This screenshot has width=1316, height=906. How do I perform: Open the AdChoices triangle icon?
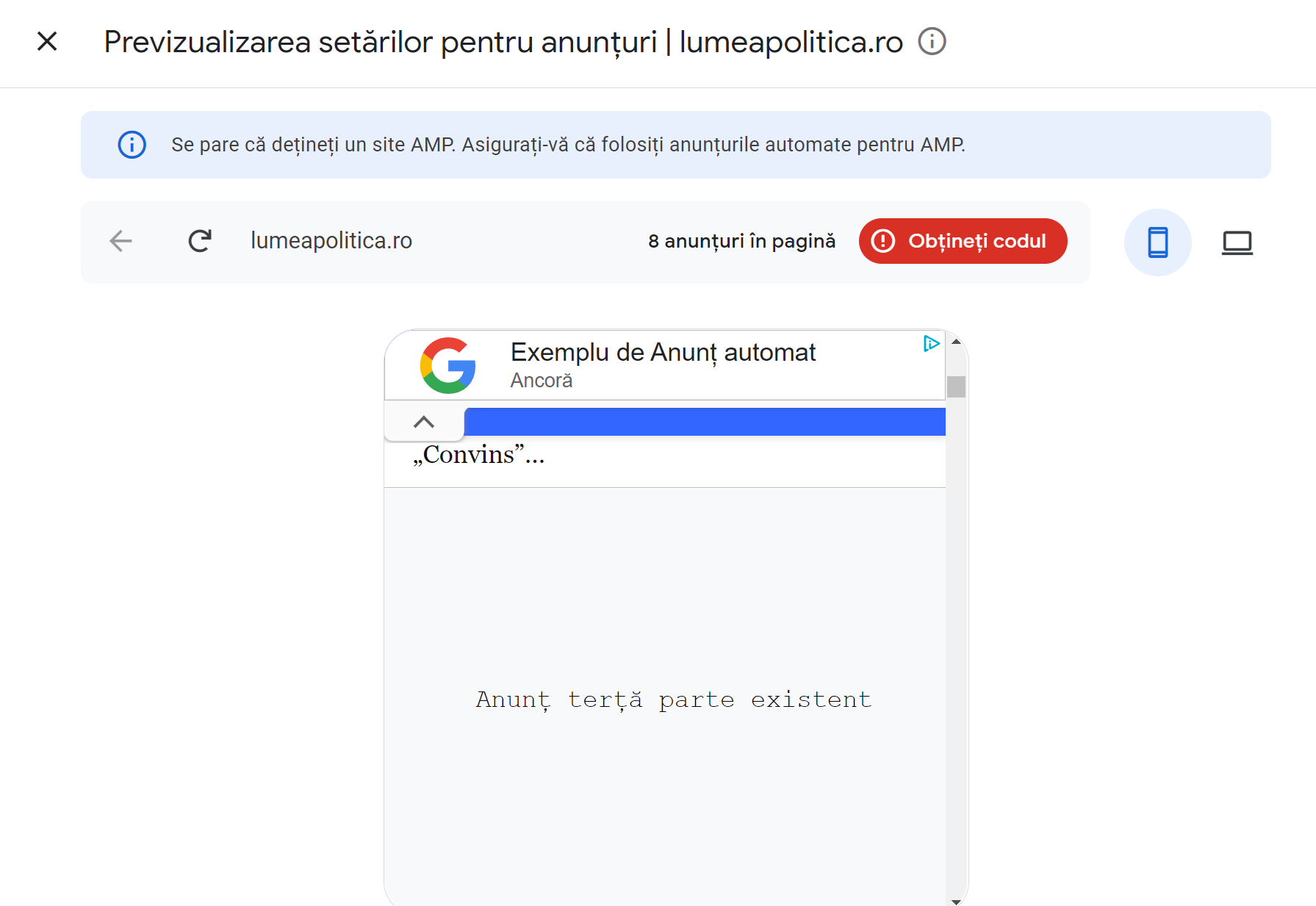click(x=931, y=343)
